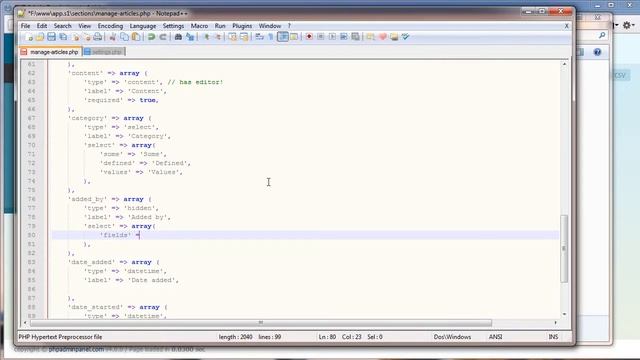The height and width of the screenshot is (360, 640).
Task: Paste from clipboard via toolbar icon
Action: click(x=136, y=37)
